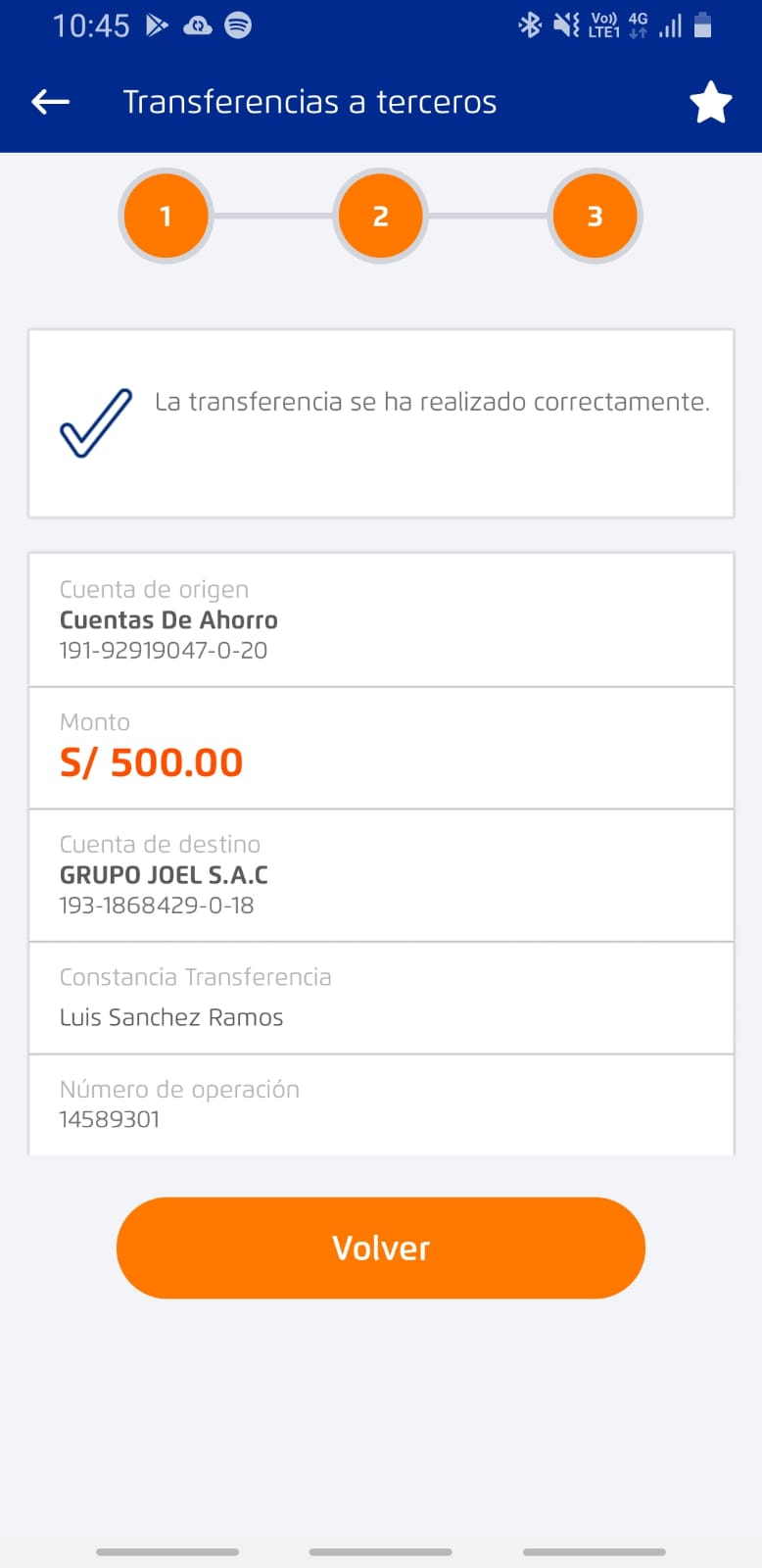The image size is (762, 1568).
Task: Tap the Spotify status bar icon
Action: pyautogui.click(x=238, y=25)
